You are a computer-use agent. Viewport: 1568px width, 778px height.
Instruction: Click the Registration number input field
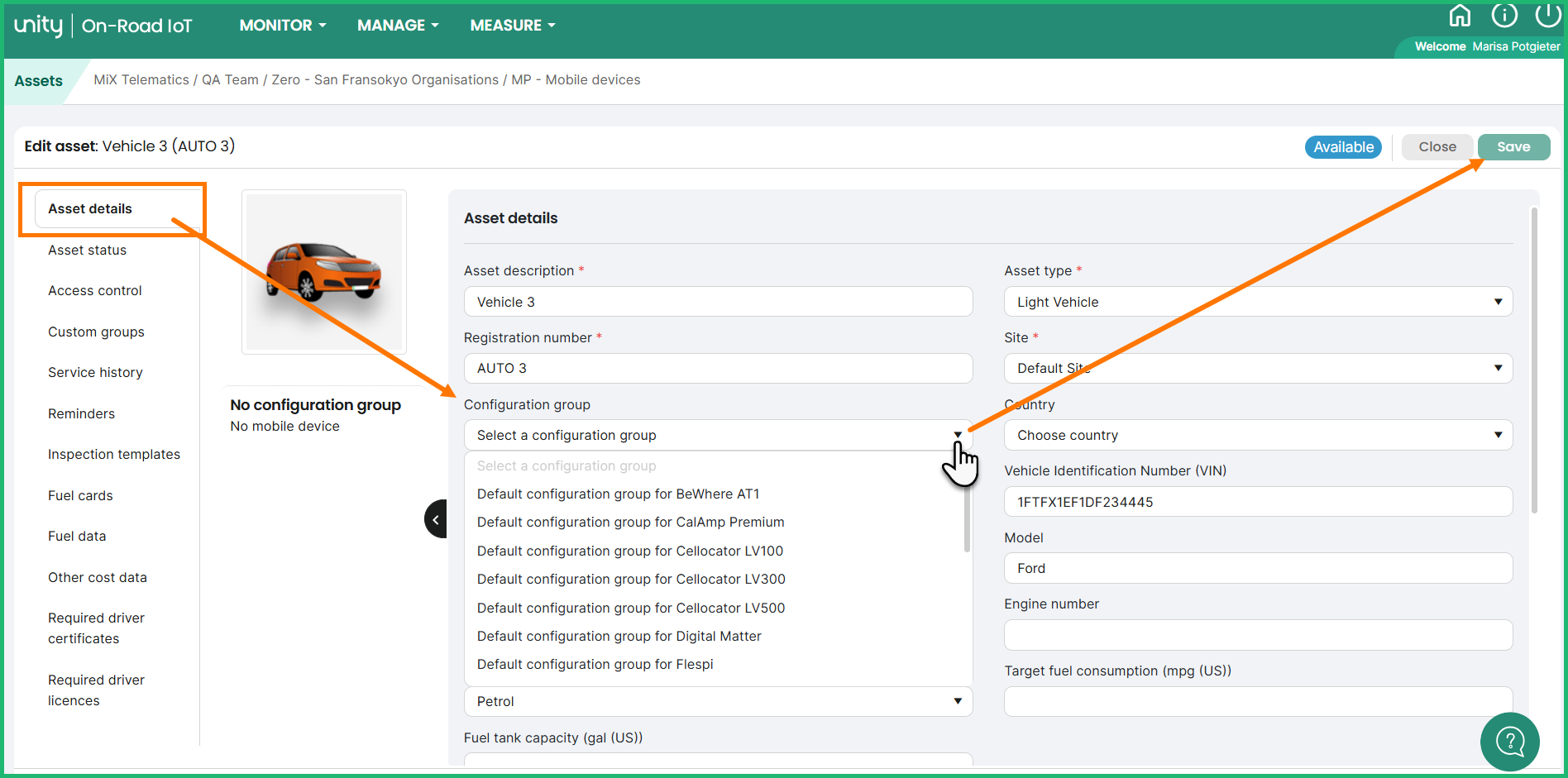coord(718,369)
